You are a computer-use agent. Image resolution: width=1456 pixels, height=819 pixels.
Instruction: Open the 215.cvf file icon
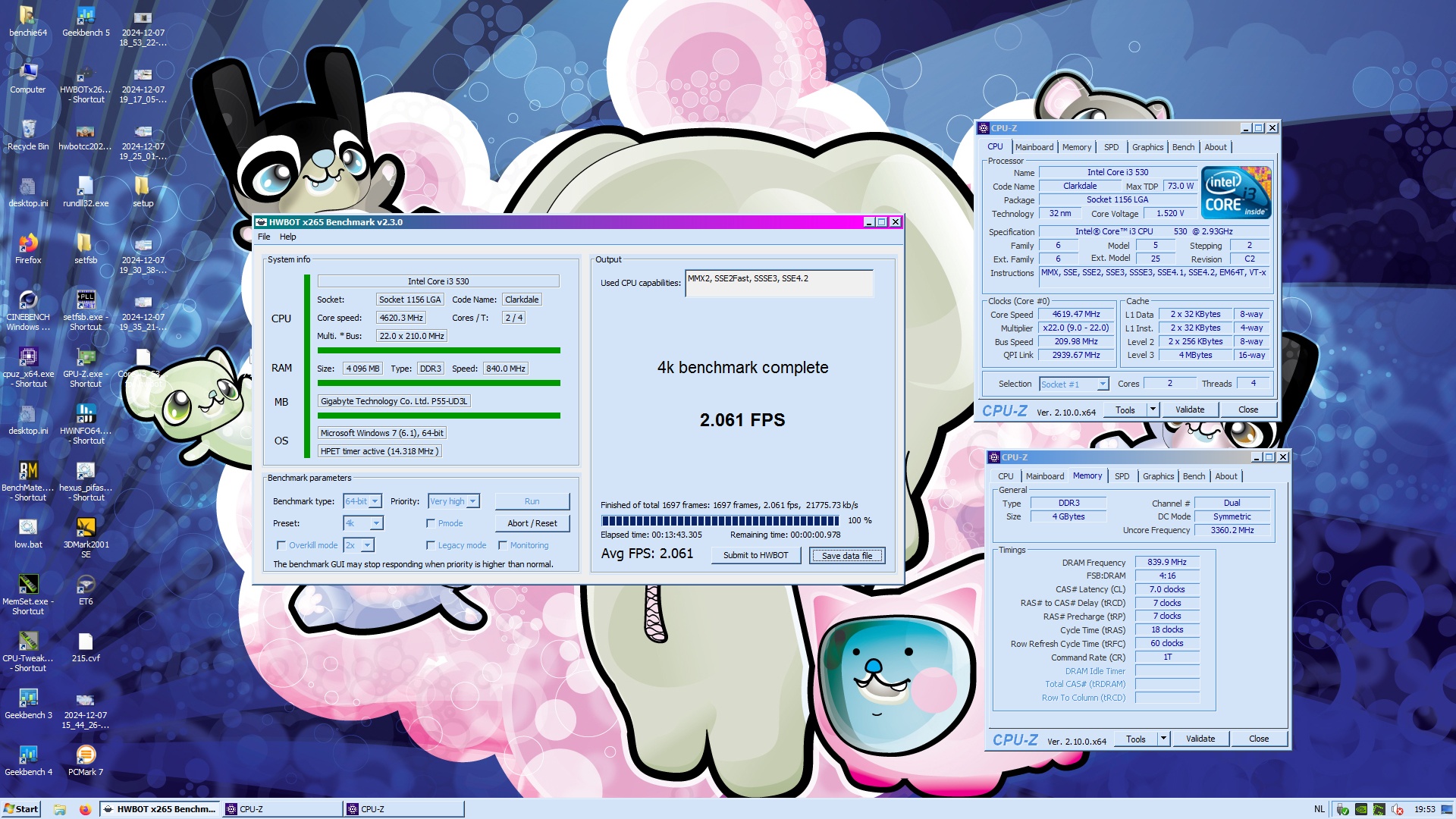[x=86, y=647]
